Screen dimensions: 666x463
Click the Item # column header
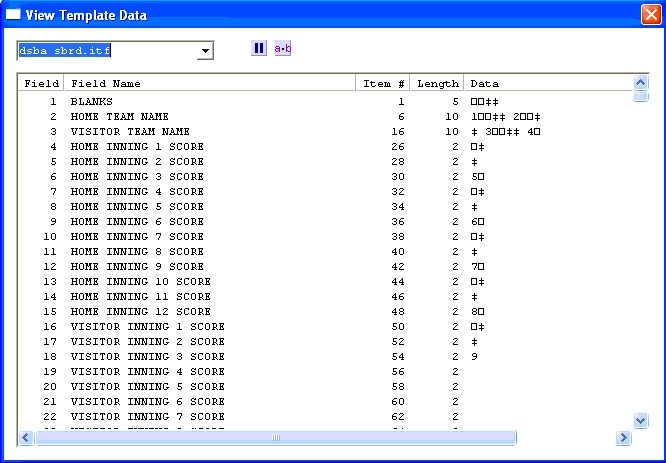383,83
